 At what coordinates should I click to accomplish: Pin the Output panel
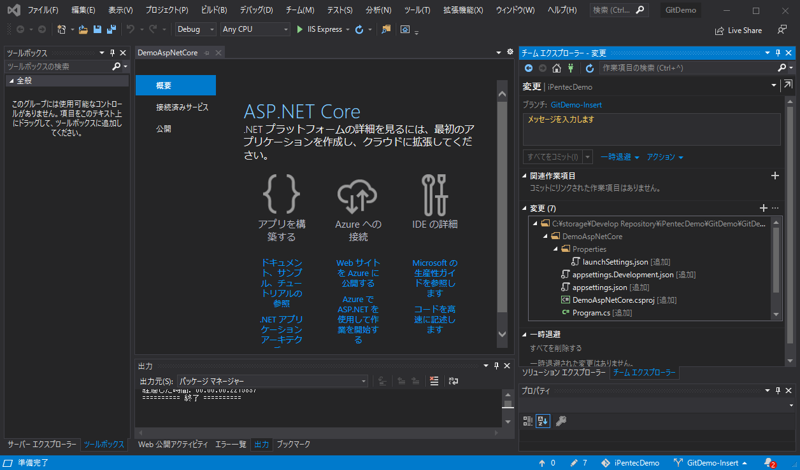[496, 365]
